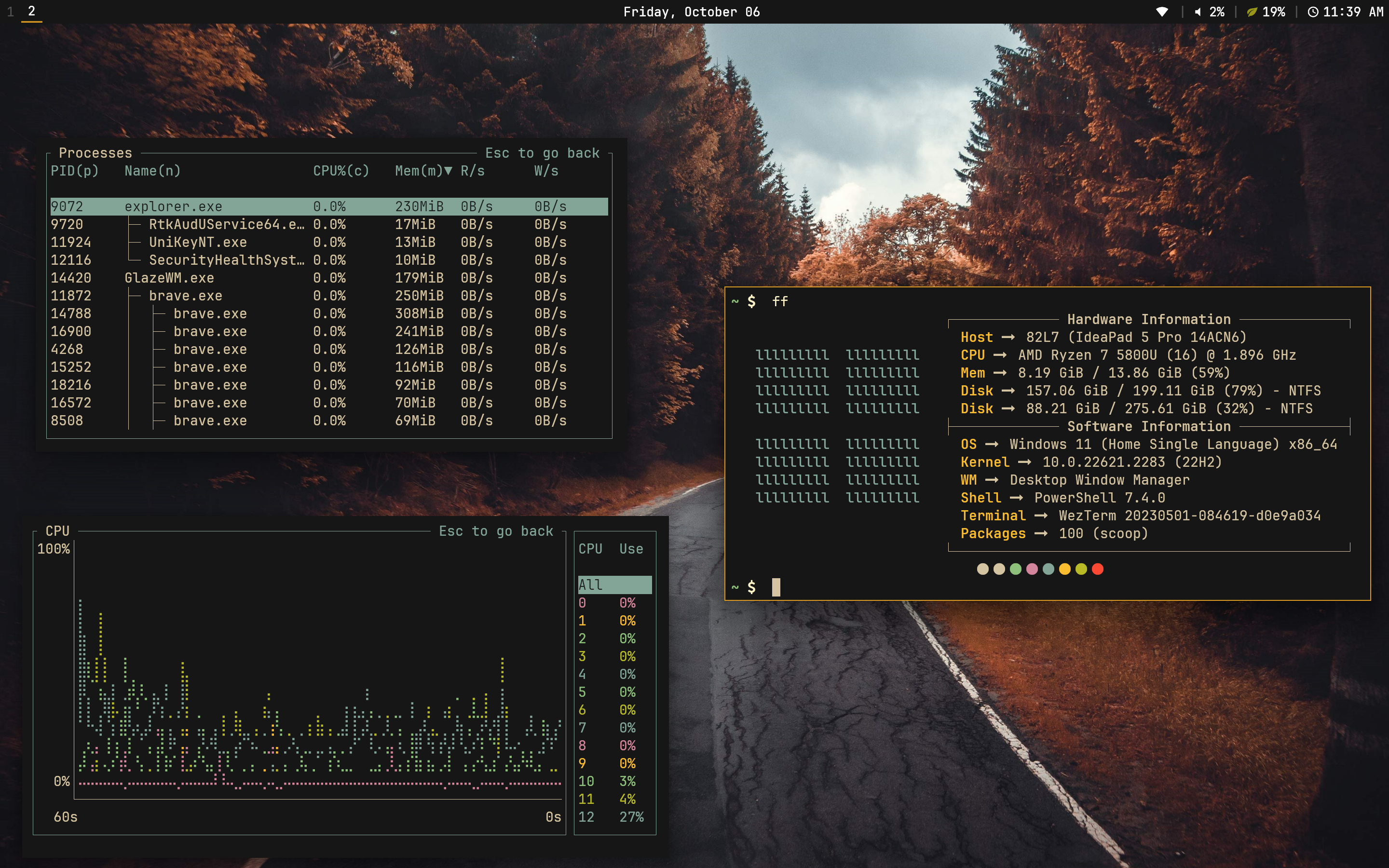Click 'Esc to go back' in CPU panel
The height and width of the screenshot is (868, 1389).
496,531
